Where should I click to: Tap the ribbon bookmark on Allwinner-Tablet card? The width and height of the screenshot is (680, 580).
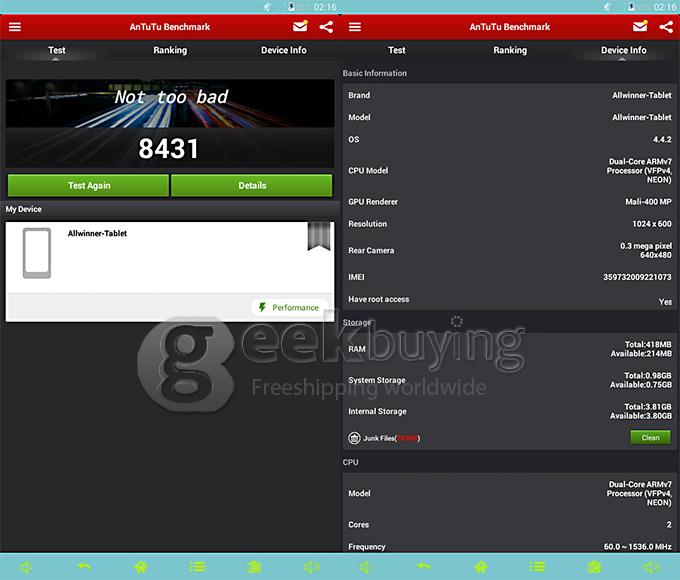[319, 236]
